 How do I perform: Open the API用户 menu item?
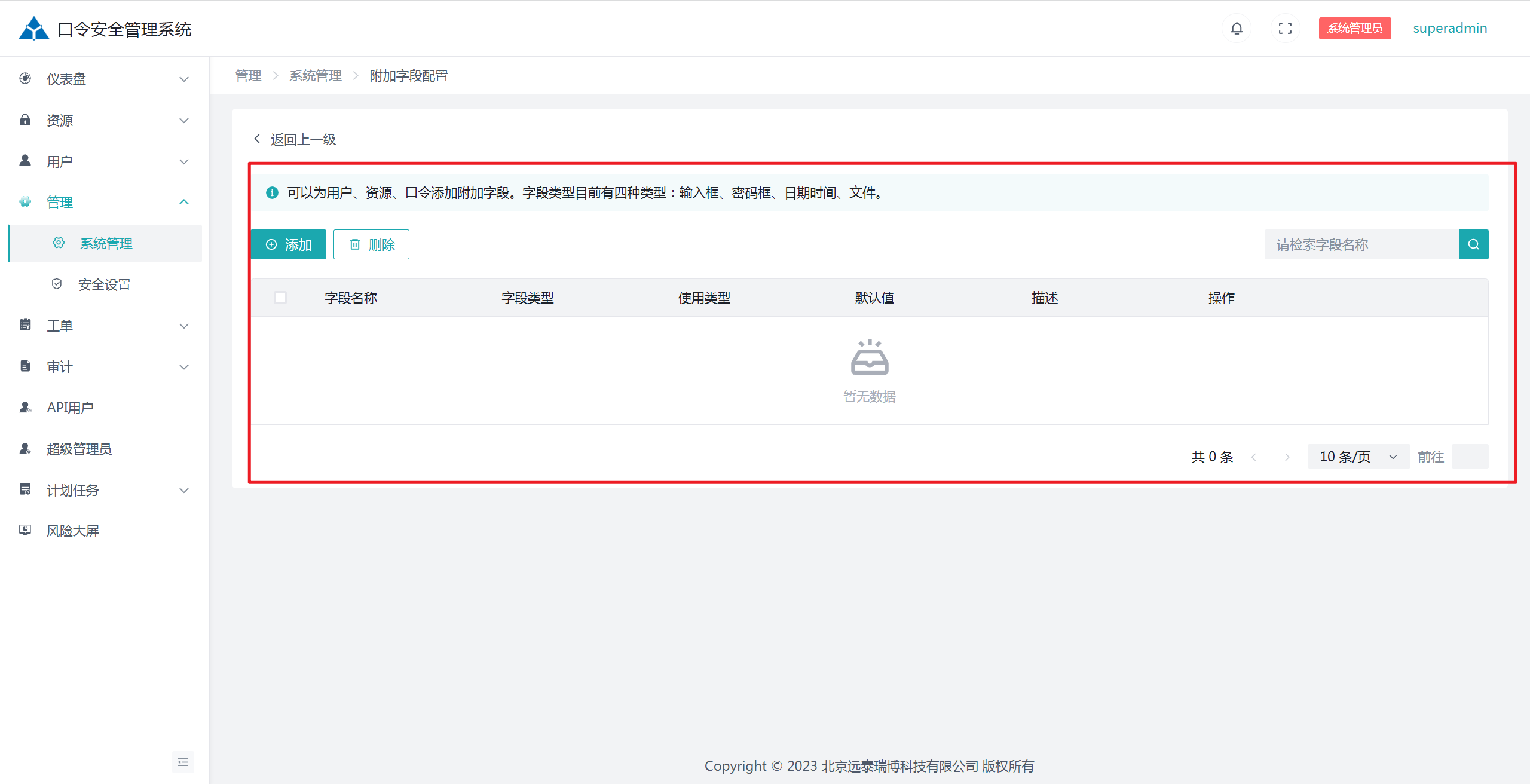[x=71, y=408]
